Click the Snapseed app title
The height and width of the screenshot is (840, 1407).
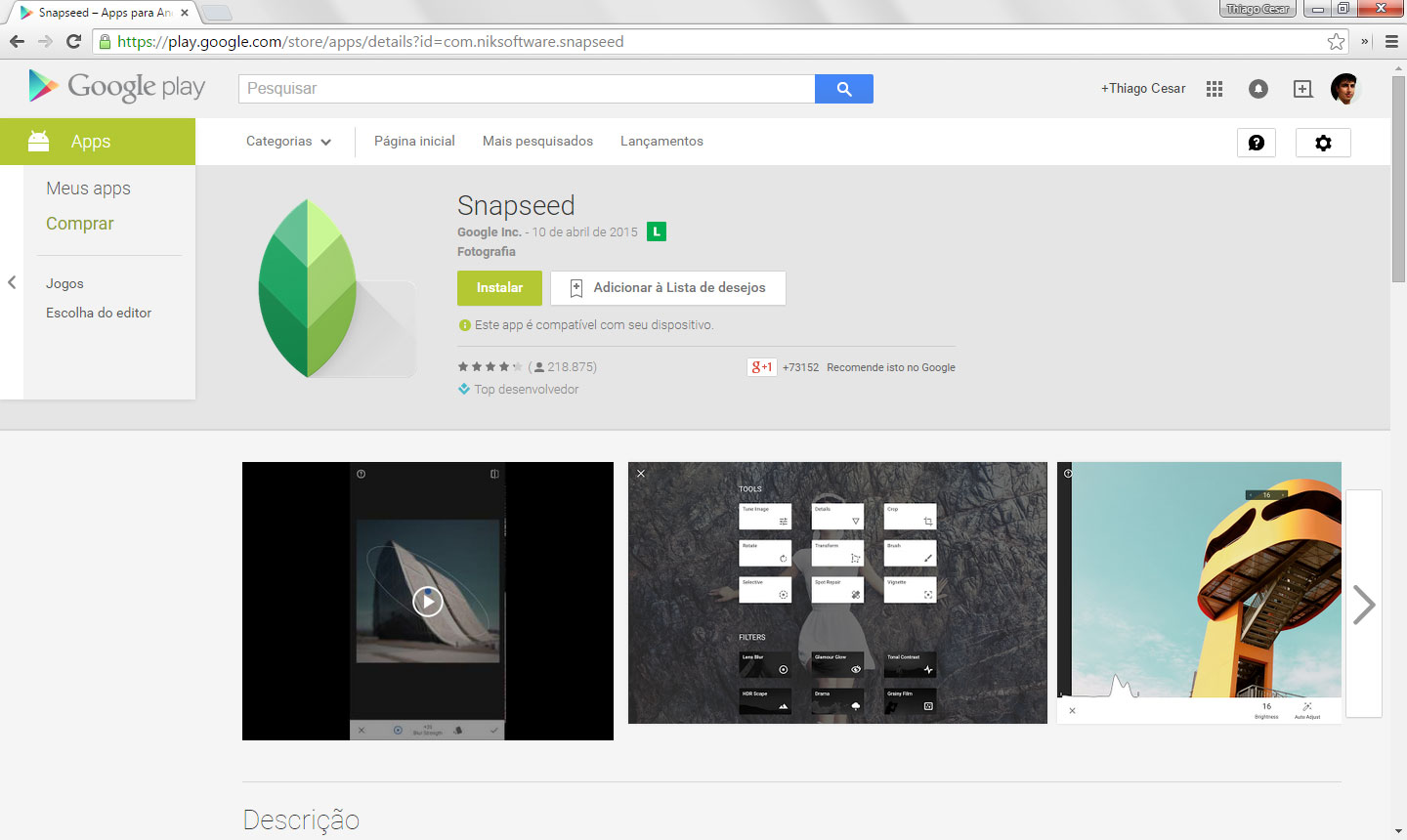coord(516,205)
